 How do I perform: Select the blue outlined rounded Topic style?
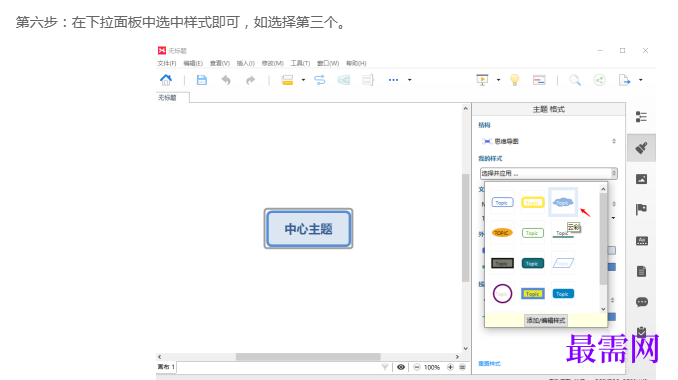[x=502, y=202]
